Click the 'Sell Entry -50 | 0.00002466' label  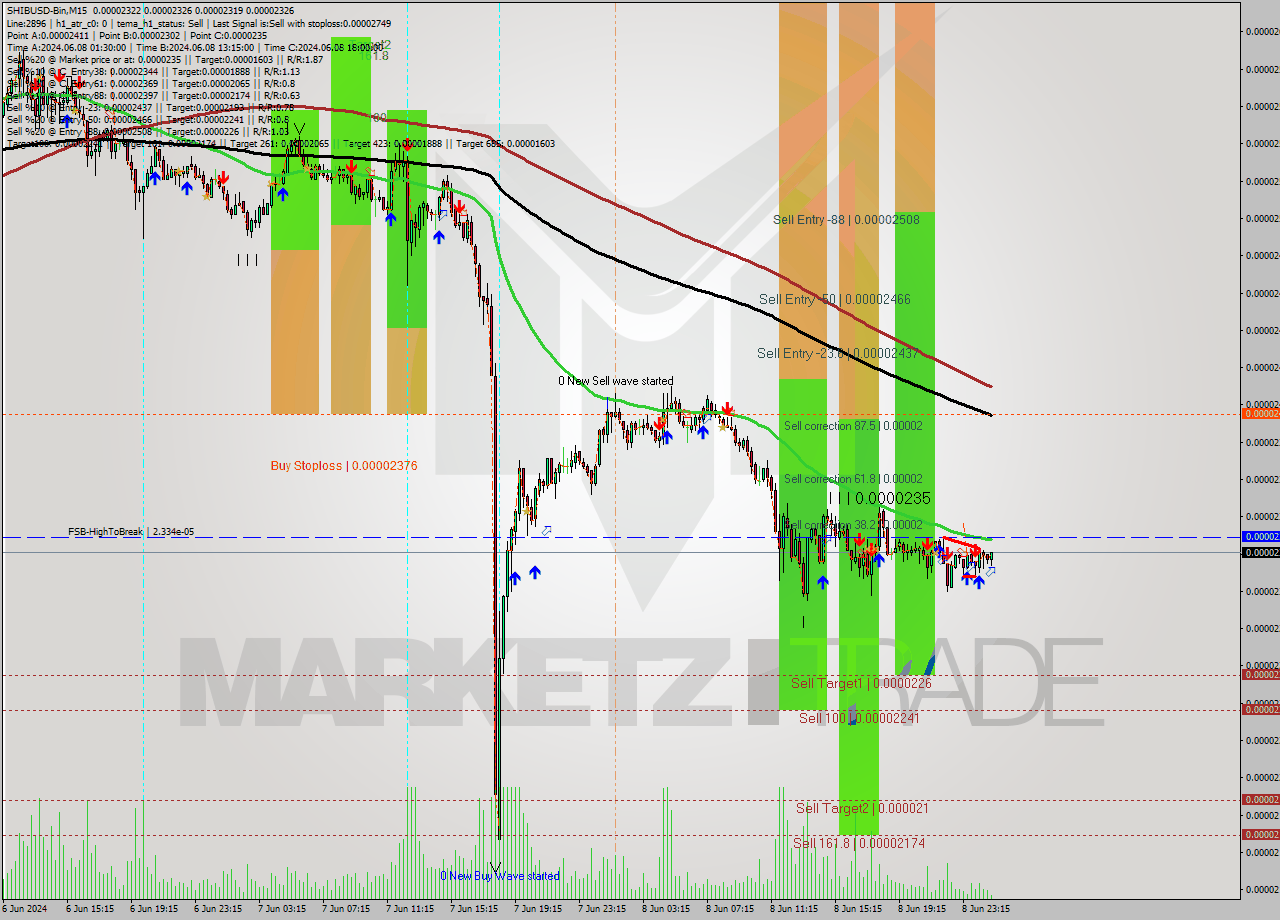click(834, 299)
